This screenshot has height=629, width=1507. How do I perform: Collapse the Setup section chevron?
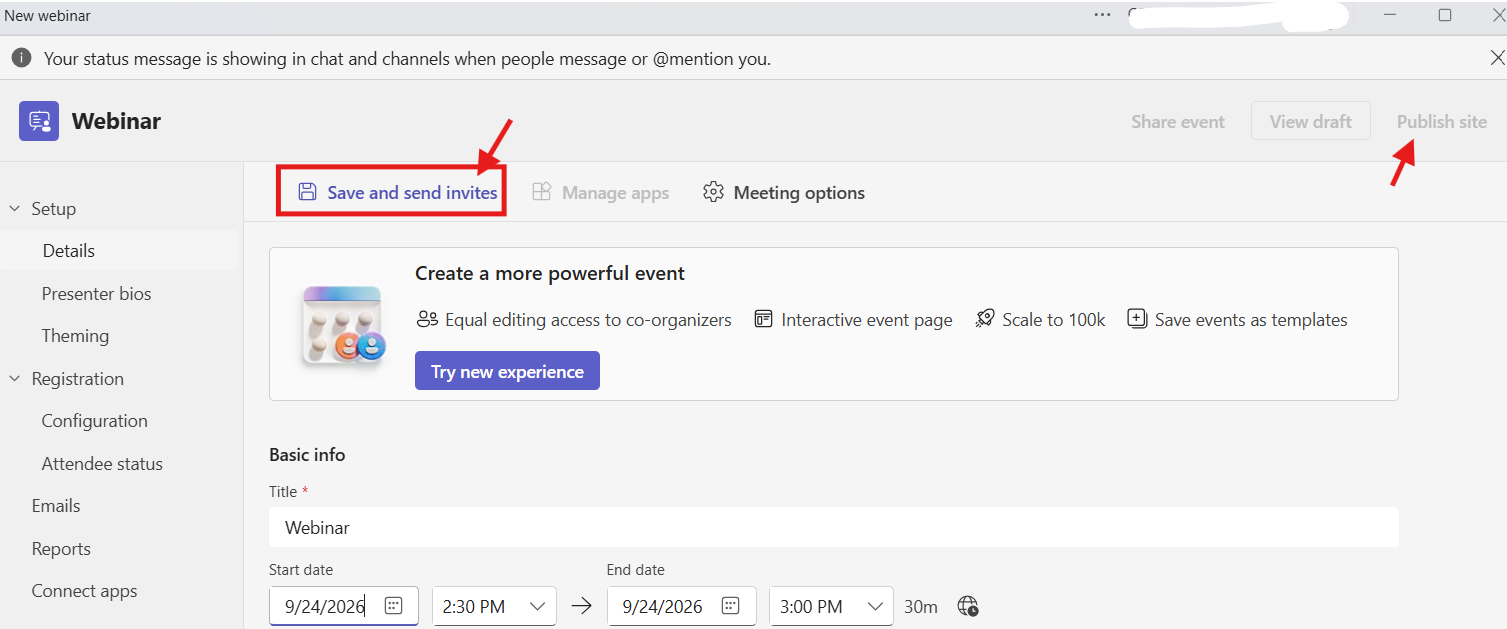click(15, 209)
